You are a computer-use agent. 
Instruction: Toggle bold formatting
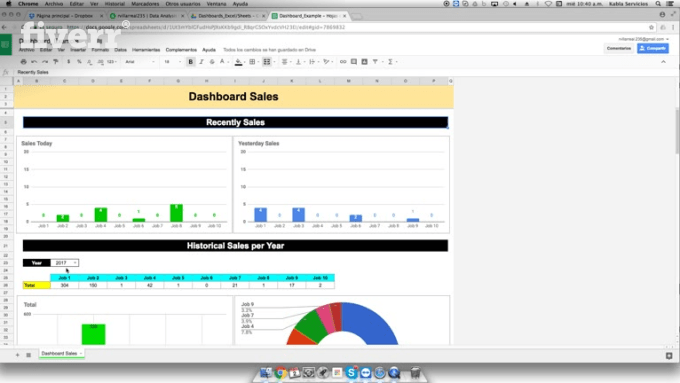click(x=190, y=62)
